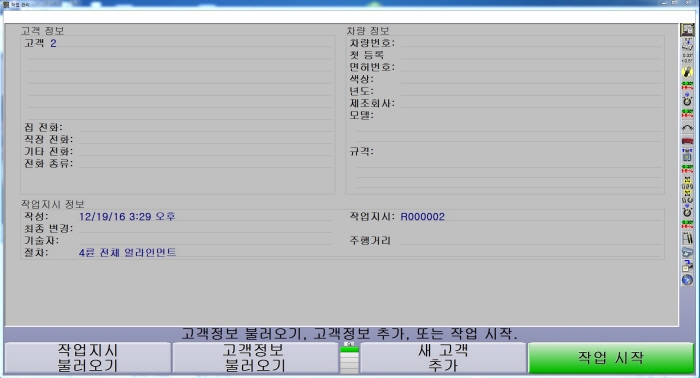Image resolution: width=700 pixels, height=378 pixels.
Task: Open the red car icon in the sidebar
Action: [x=687, y=141]
